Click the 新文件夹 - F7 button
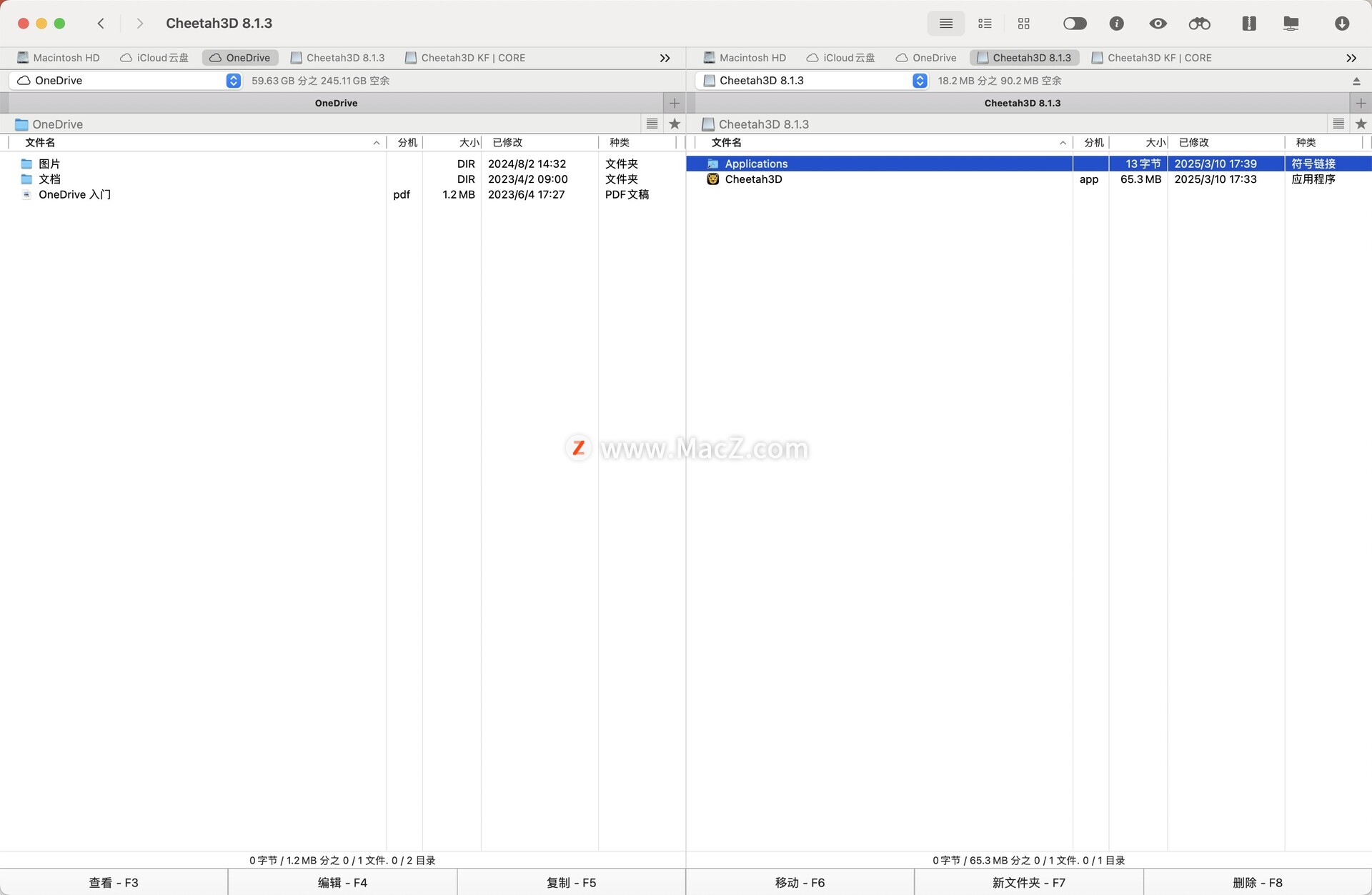This screenshot has height=895, width=1372. [1028, 882]
